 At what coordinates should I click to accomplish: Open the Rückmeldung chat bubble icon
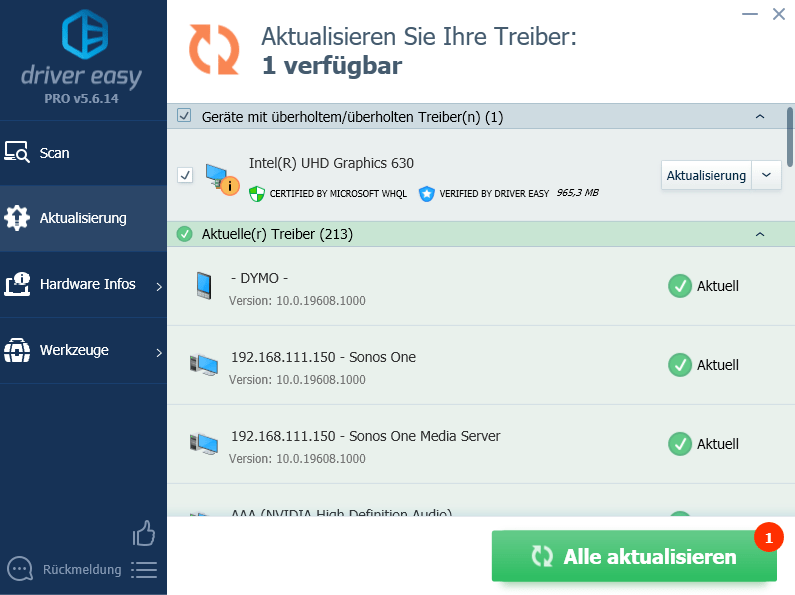click(x=20, y=569)
